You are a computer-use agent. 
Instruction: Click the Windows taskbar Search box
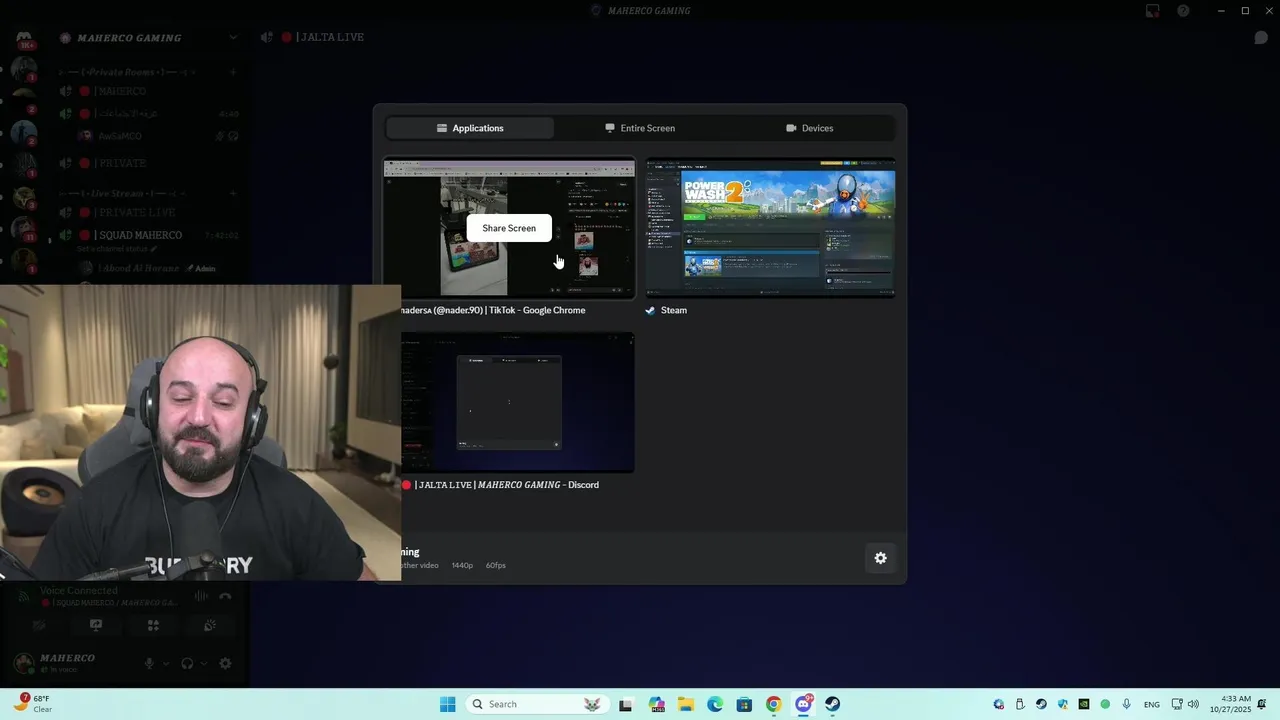tap(537, 704)
